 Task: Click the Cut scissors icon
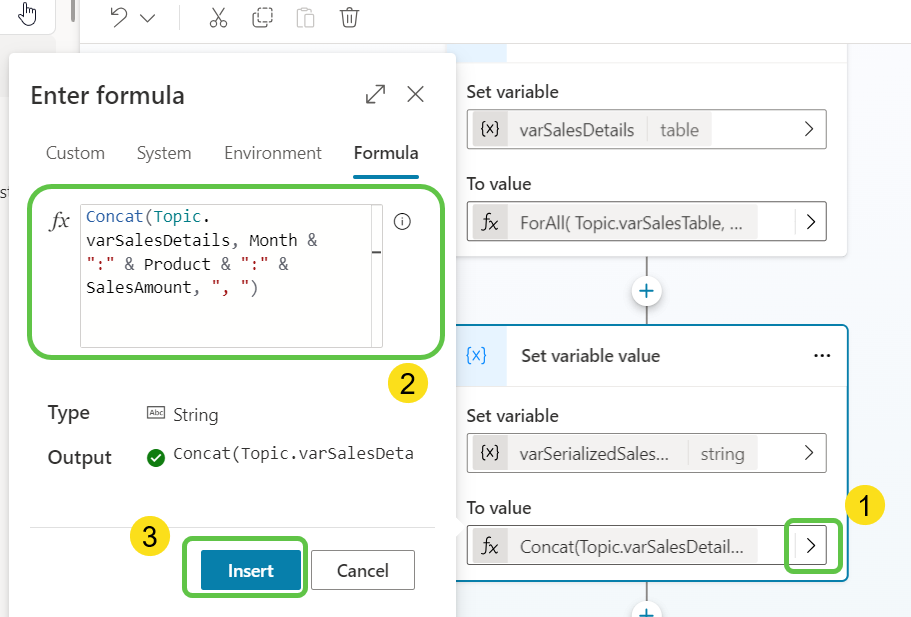click(218, 18)
